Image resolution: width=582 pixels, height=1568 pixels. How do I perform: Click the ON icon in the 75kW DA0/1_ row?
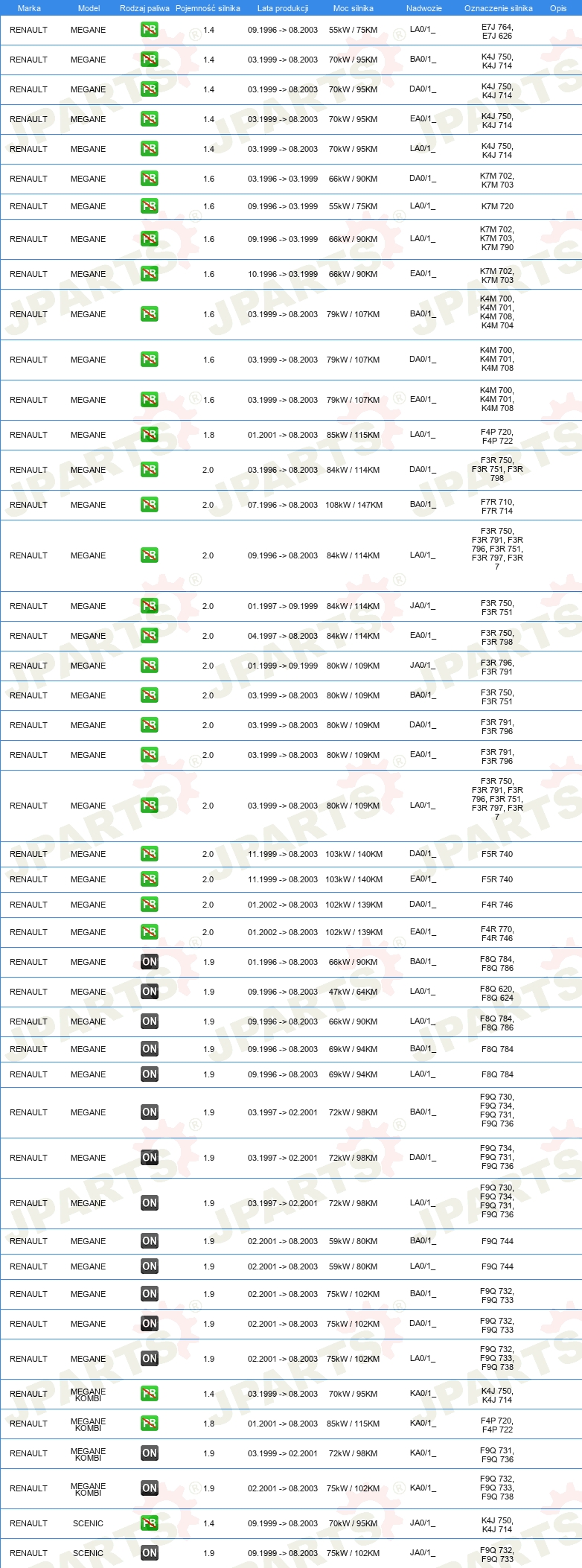(x=149, y=1324)
